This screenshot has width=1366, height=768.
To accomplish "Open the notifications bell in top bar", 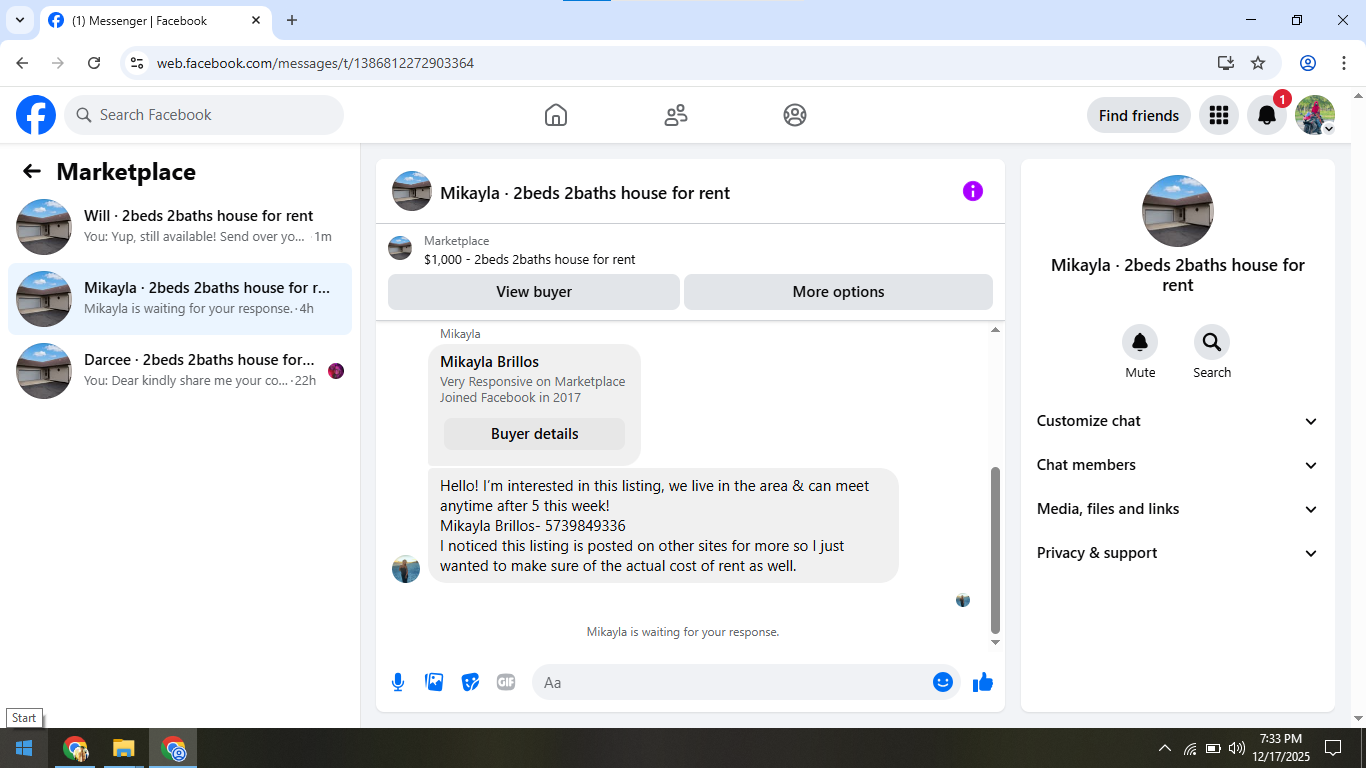I will pyautogui.click(x=1266, y=115).
